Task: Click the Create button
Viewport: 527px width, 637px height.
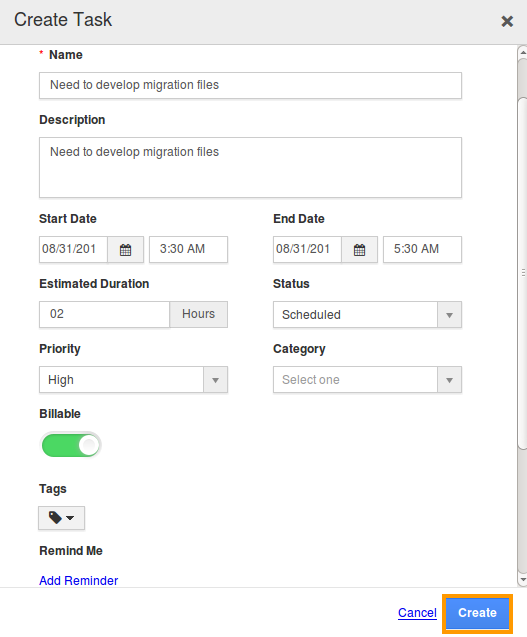Action: click(x=477, y=613)
